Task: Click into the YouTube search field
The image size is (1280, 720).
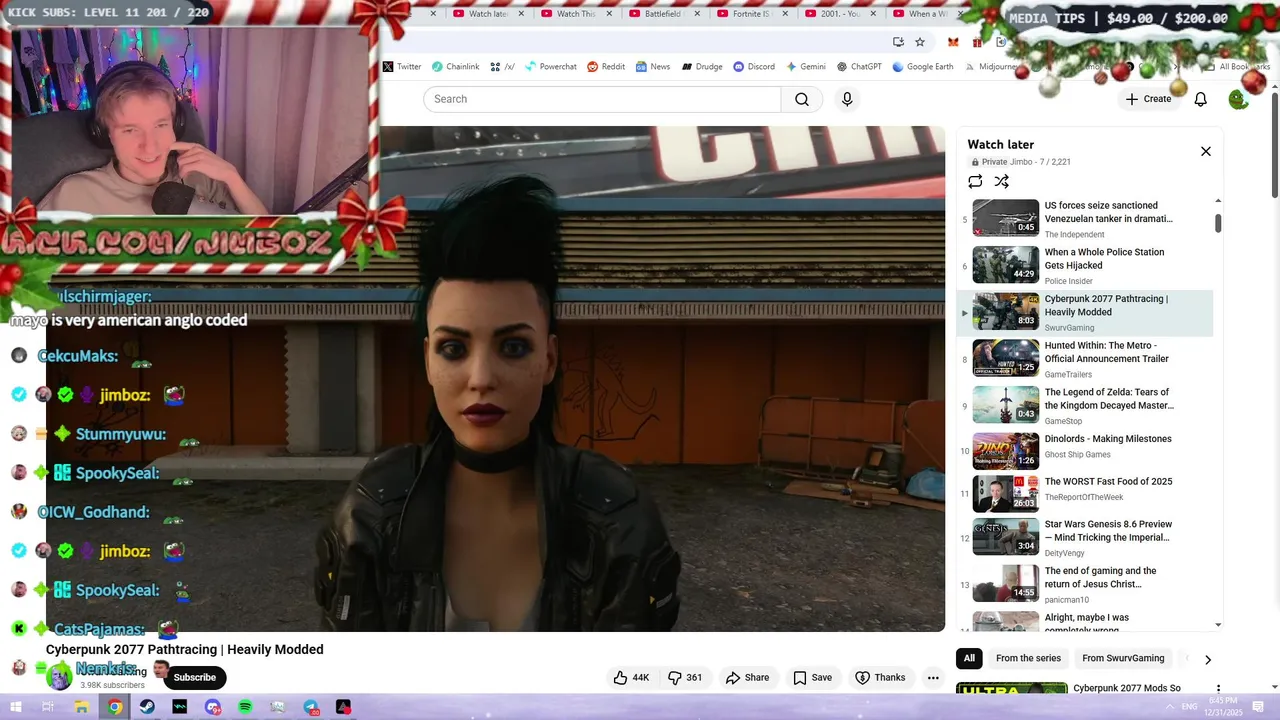Action: tap(602, 99)
